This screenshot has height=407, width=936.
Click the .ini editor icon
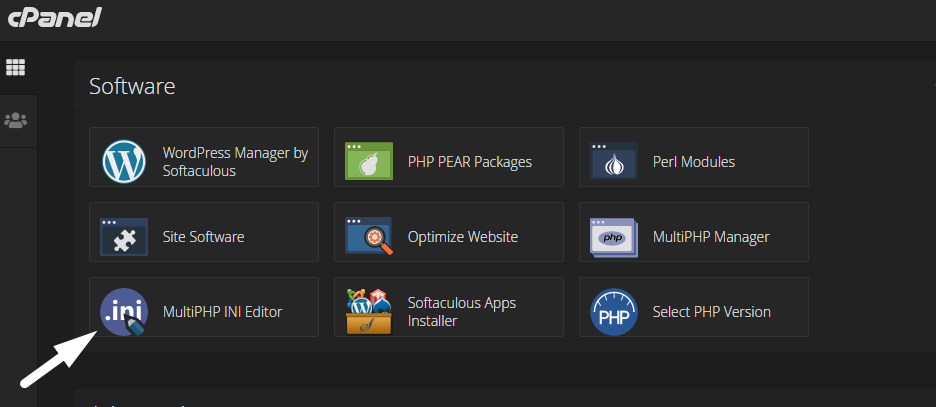pyautogui.click(x=124, y=312)
